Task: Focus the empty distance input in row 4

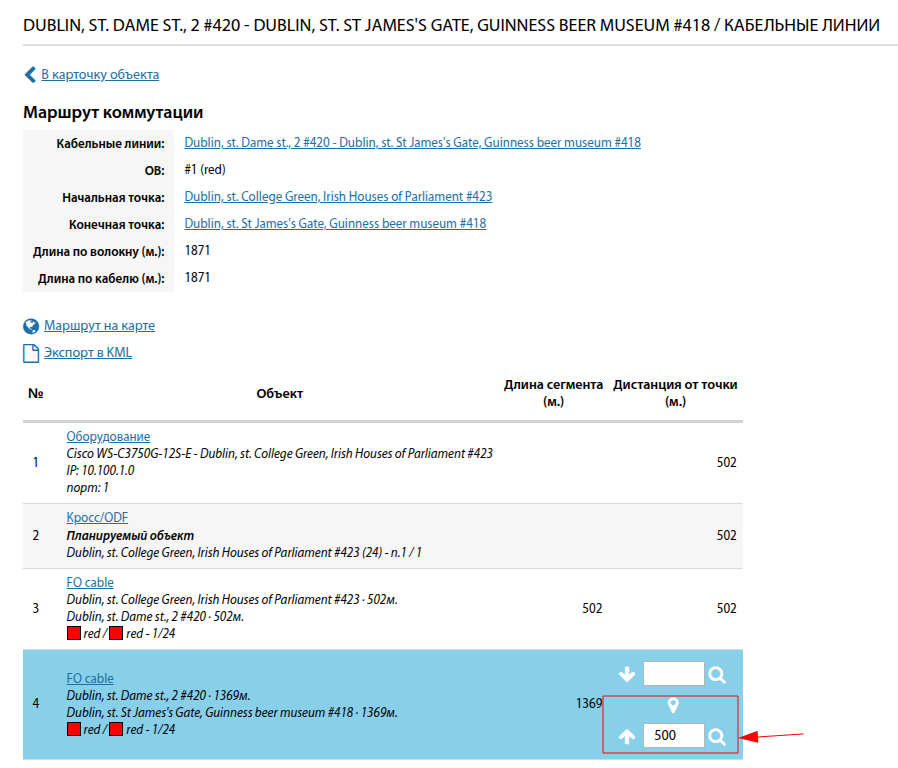Action: click(x=673, y=675)
